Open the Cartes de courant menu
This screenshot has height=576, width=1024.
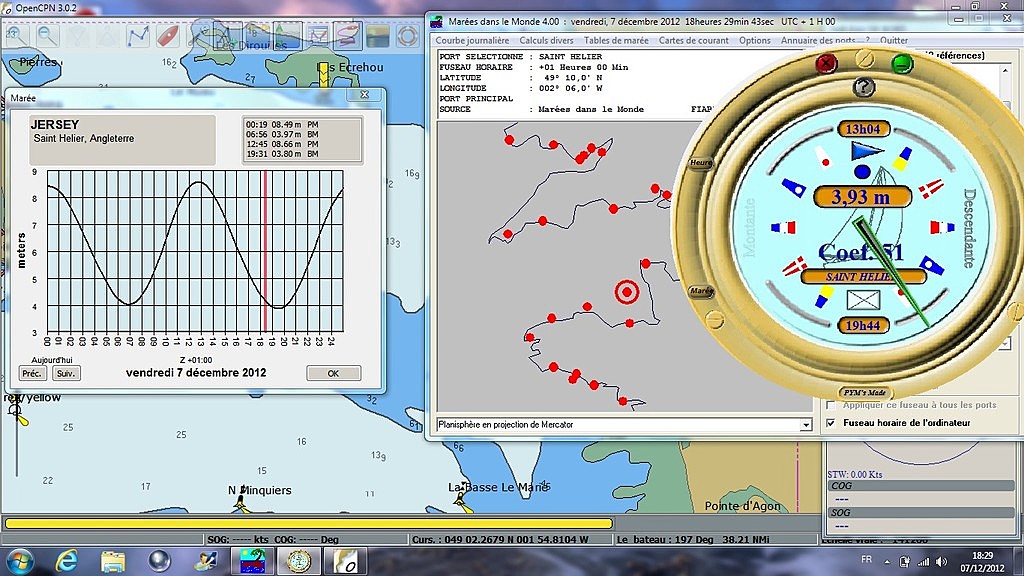[x=694, y=40]
